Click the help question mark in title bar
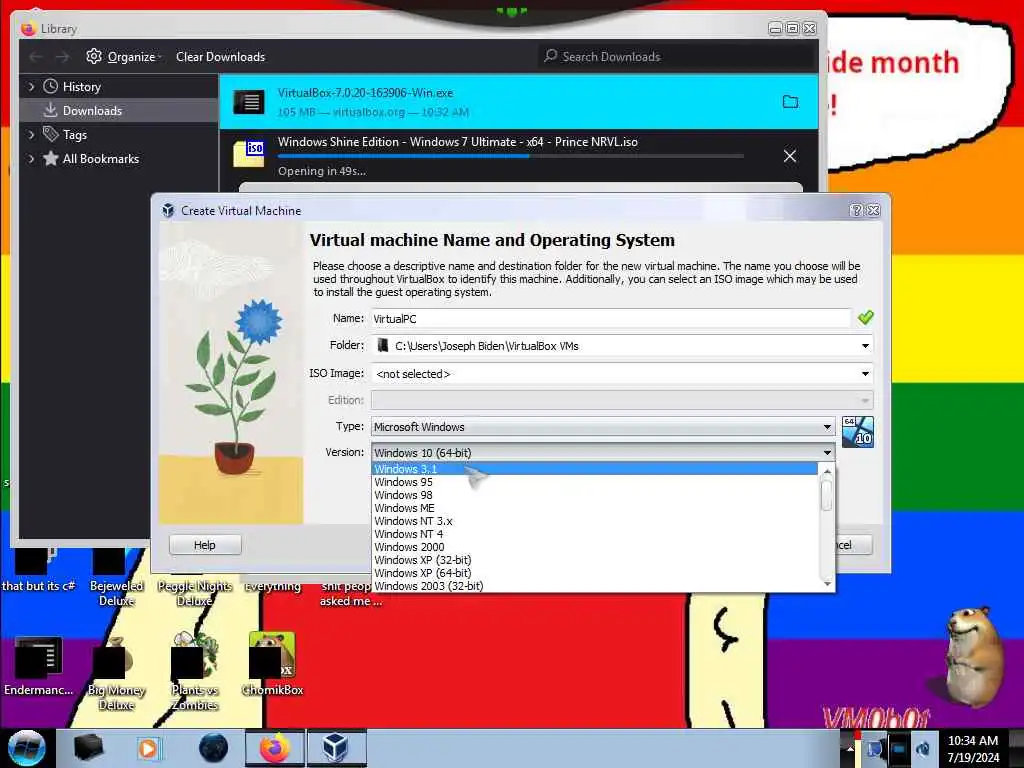This screenshot has width=1024, height=768. [x=856, y=210]
